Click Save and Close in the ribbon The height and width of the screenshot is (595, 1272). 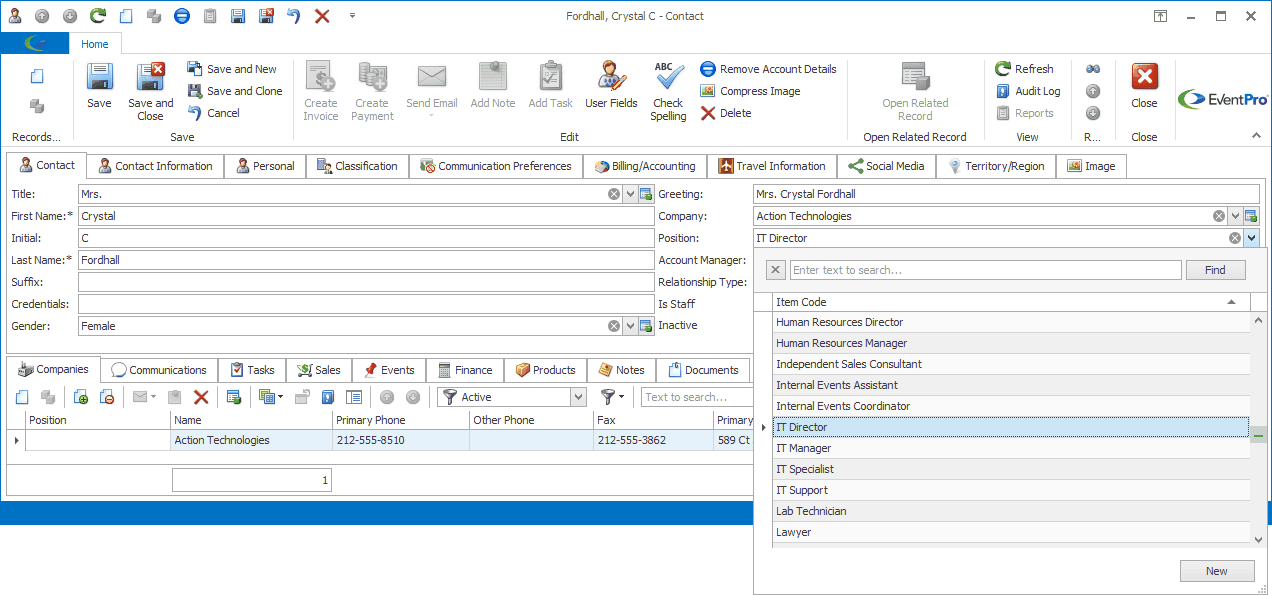point(151,92)
